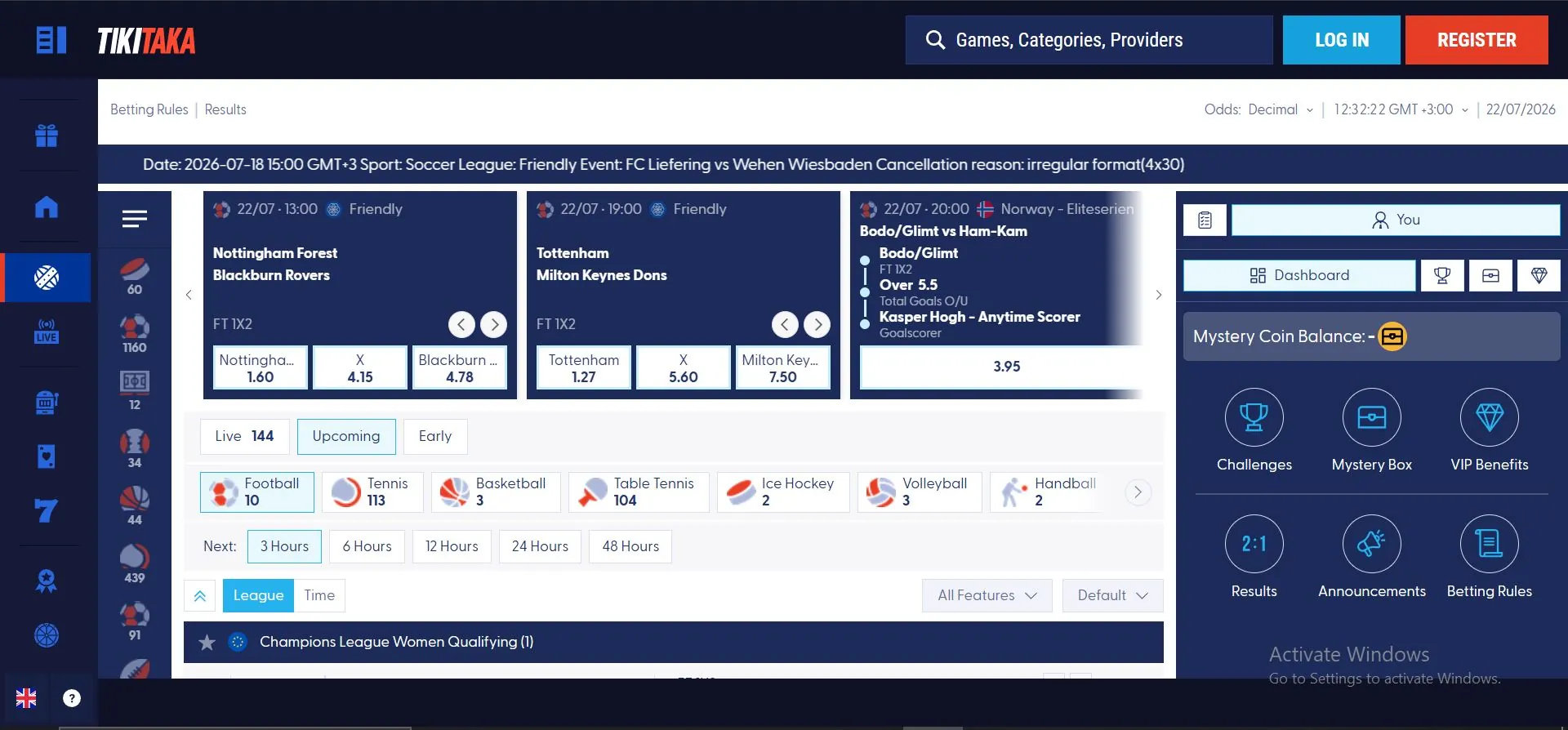Select the 6 Hours filter
Image resolution: width=1568 pixels, height=730 pixels.
click(x=367, y=546)
